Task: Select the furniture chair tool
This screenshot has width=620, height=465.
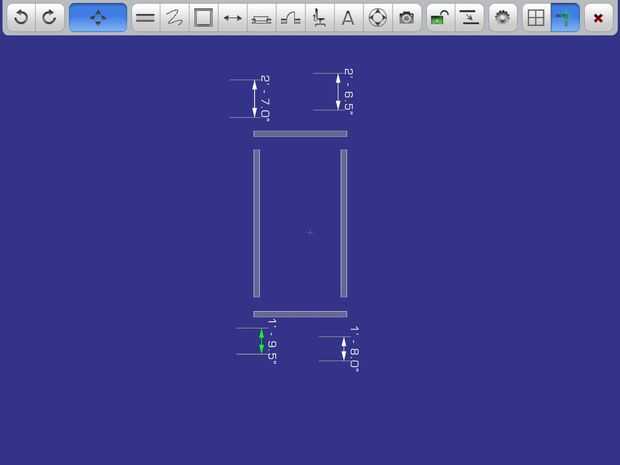Action: click(x=319, y=17)
